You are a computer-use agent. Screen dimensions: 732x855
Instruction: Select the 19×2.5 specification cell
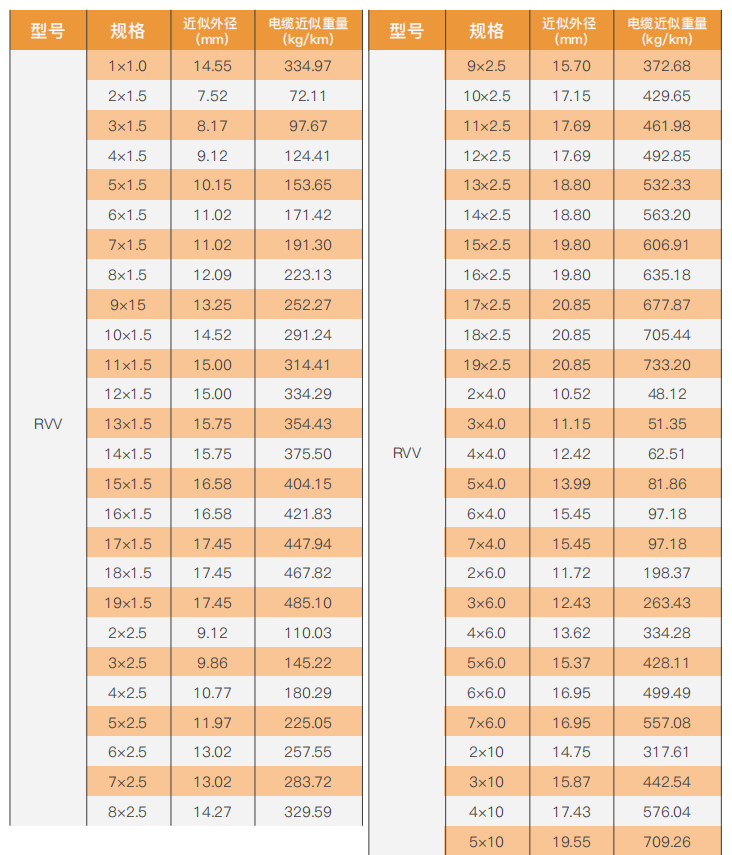487,364
